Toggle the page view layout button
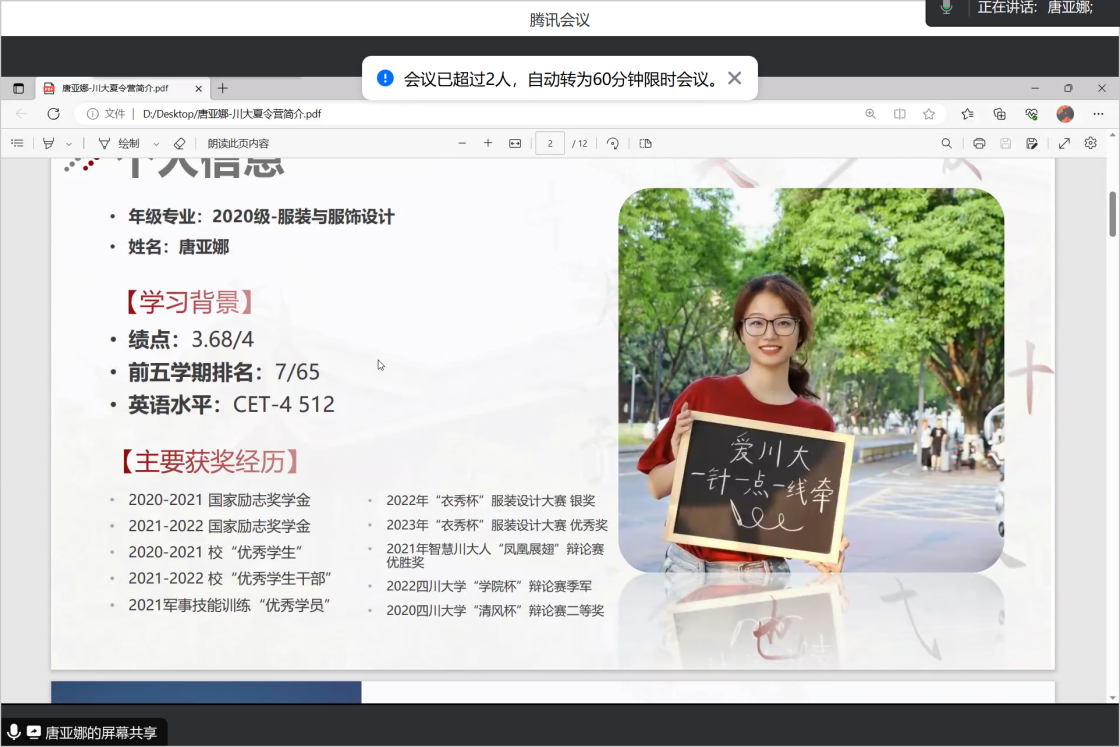 tap(645, 144)
